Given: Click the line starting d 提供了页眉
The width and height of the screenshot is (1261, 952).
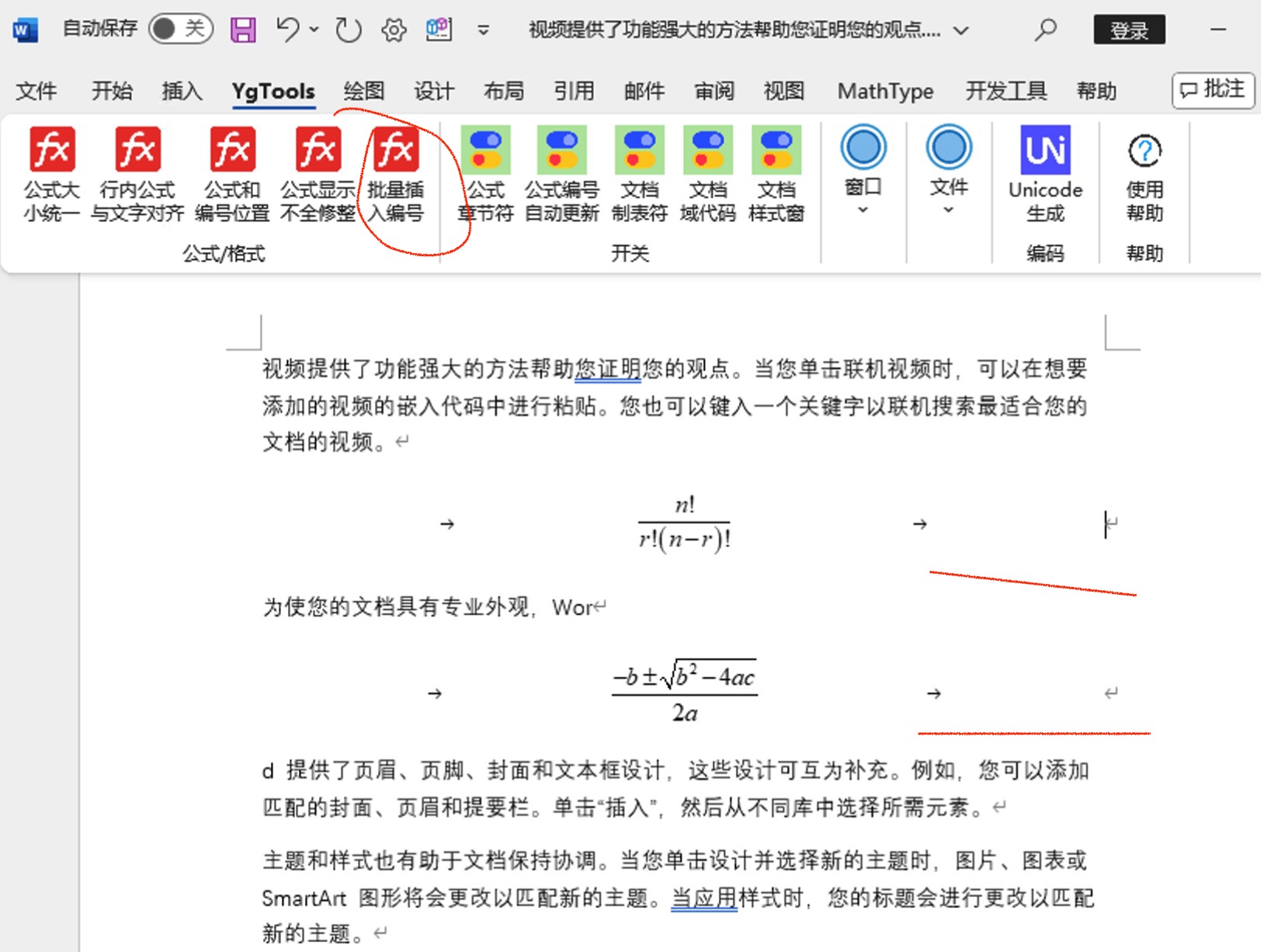Looking at the screenshot, I should pos(676,770).
